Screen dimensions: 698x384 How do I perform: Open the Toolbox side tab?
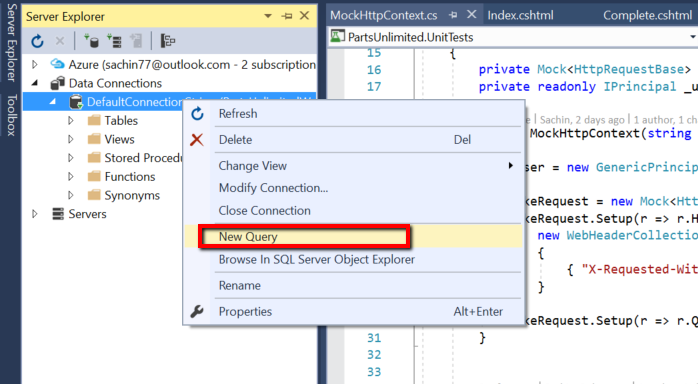(11, 114)
